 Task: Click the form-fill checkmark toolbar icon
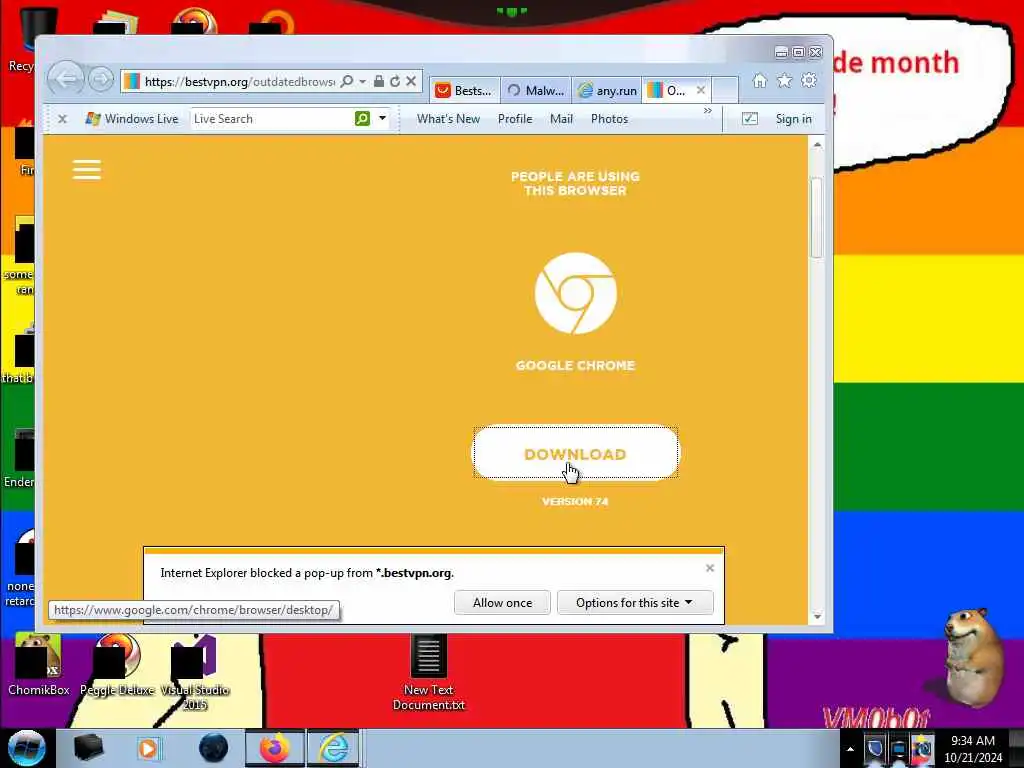coord(750,118)
